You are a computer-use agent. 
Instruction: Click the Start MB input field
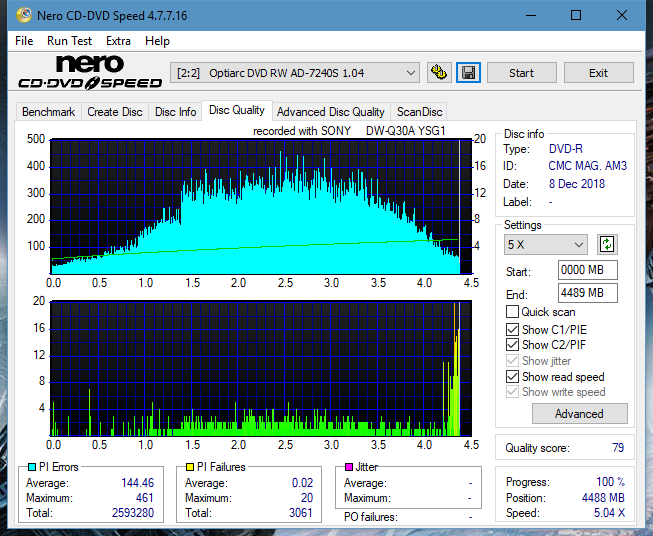(587, 270)
